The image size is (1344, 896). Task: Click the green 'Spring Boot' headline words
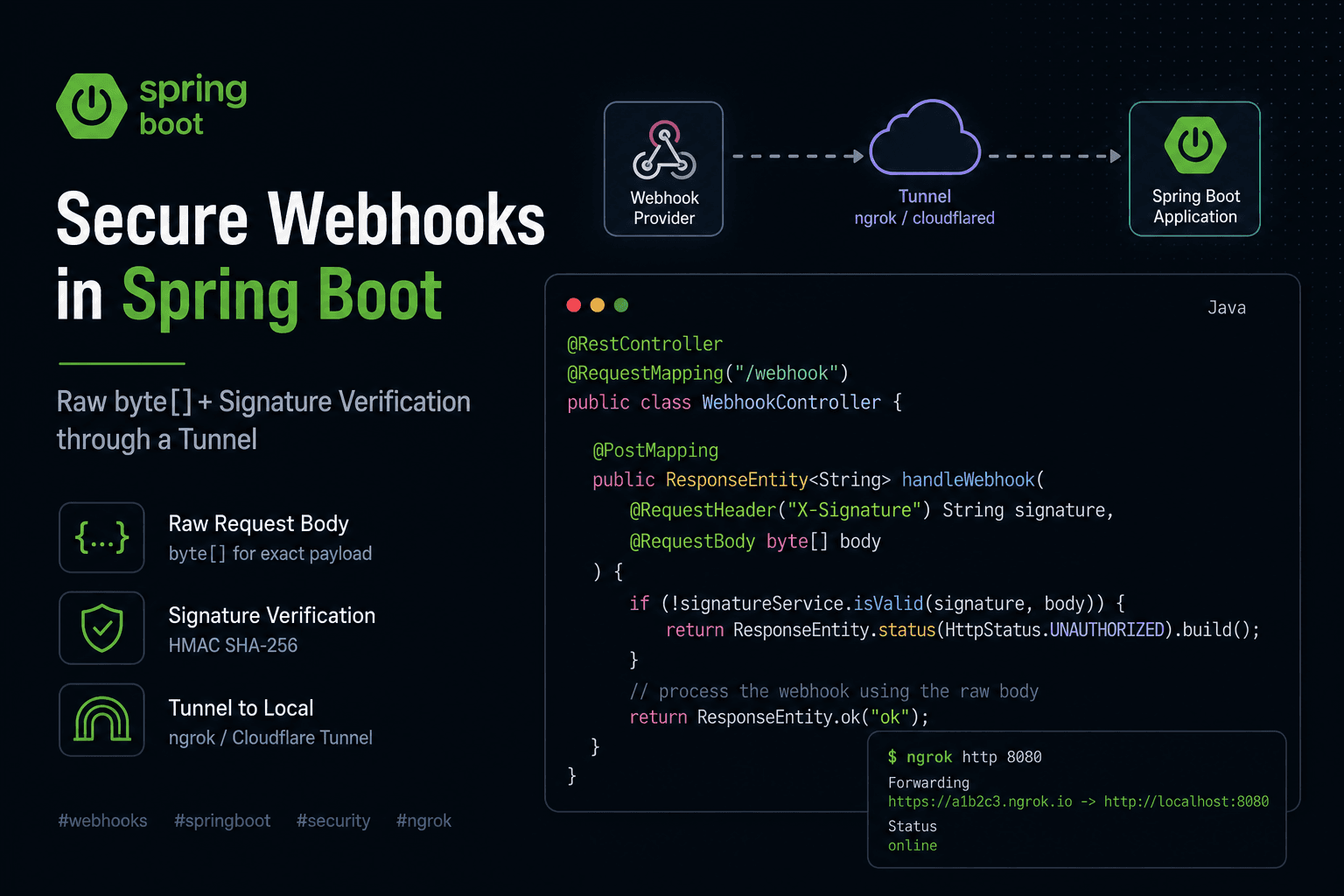pyautogui.click(x=282, y=298)
